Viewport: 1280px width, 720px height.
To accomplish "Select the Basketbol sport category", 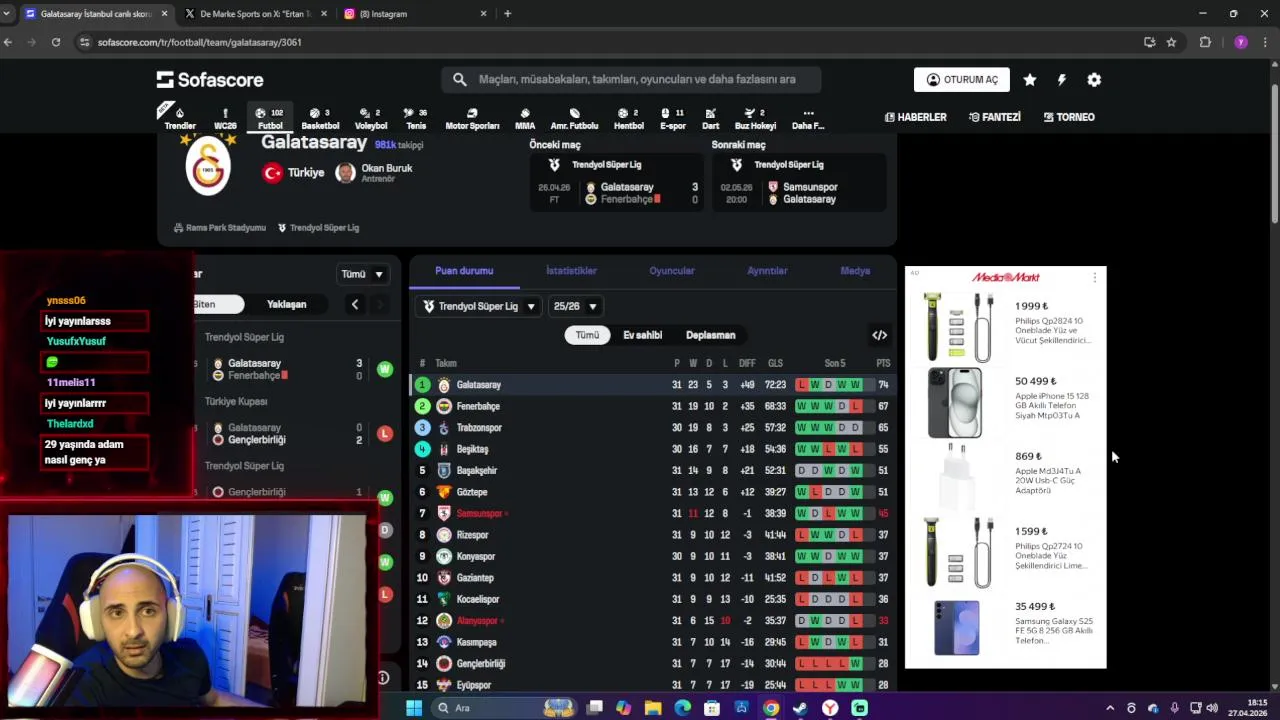I will (x=320, y=118).
